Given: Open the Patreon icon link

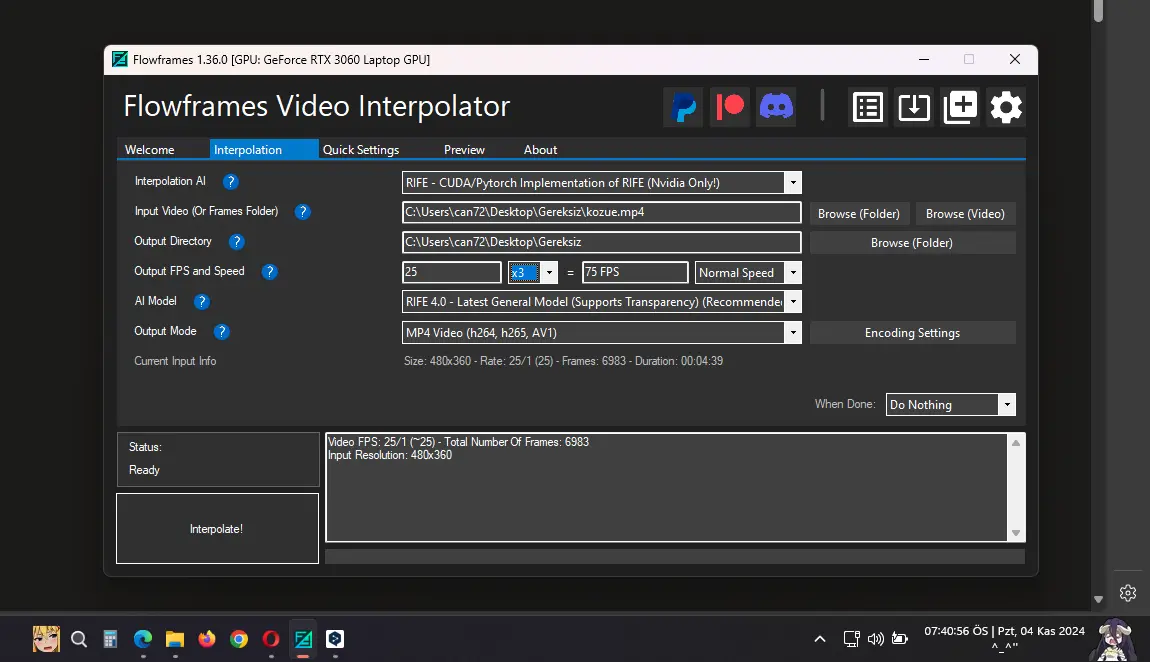Looking at the screenshot, I should (730, 107).
